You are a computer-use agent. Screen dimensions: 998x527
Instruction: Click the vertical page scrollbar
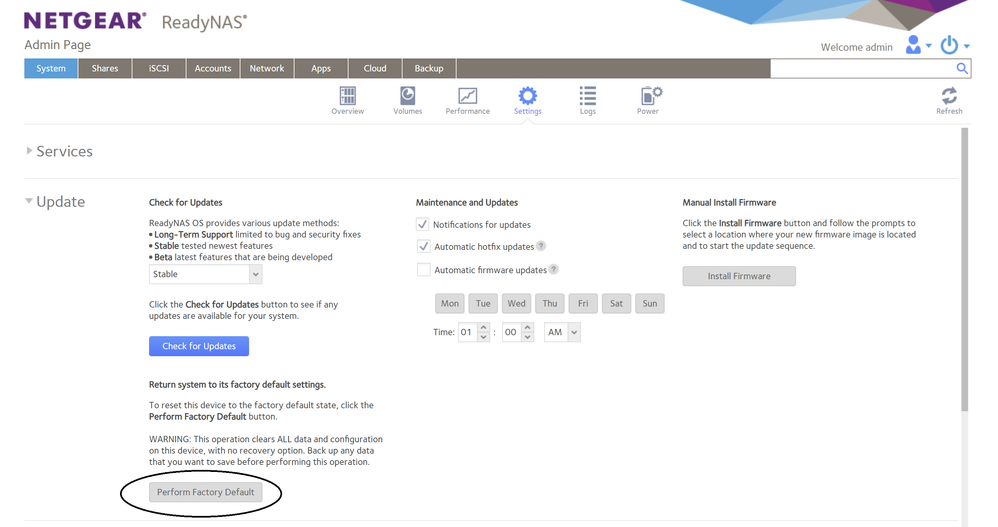964,270
